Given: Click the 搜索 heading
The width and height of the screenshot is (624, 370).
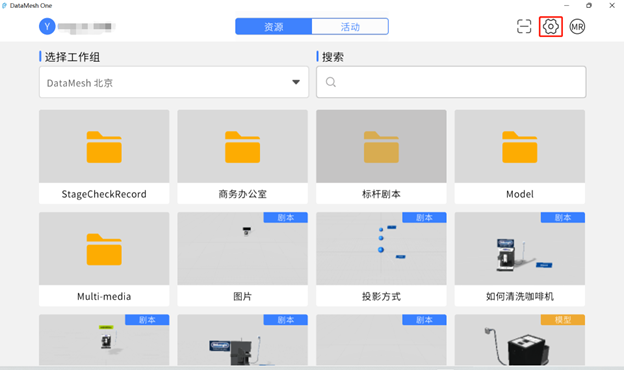Looking at the screenshot, I should point(333,57).
